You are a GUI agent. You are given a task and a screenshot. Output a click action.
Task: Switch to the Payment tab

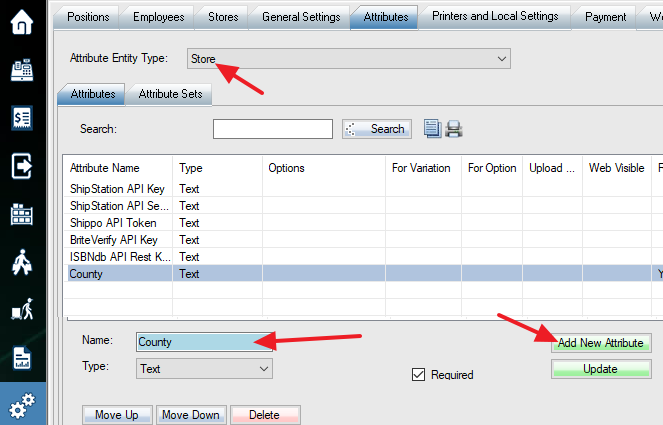[605, 17]
